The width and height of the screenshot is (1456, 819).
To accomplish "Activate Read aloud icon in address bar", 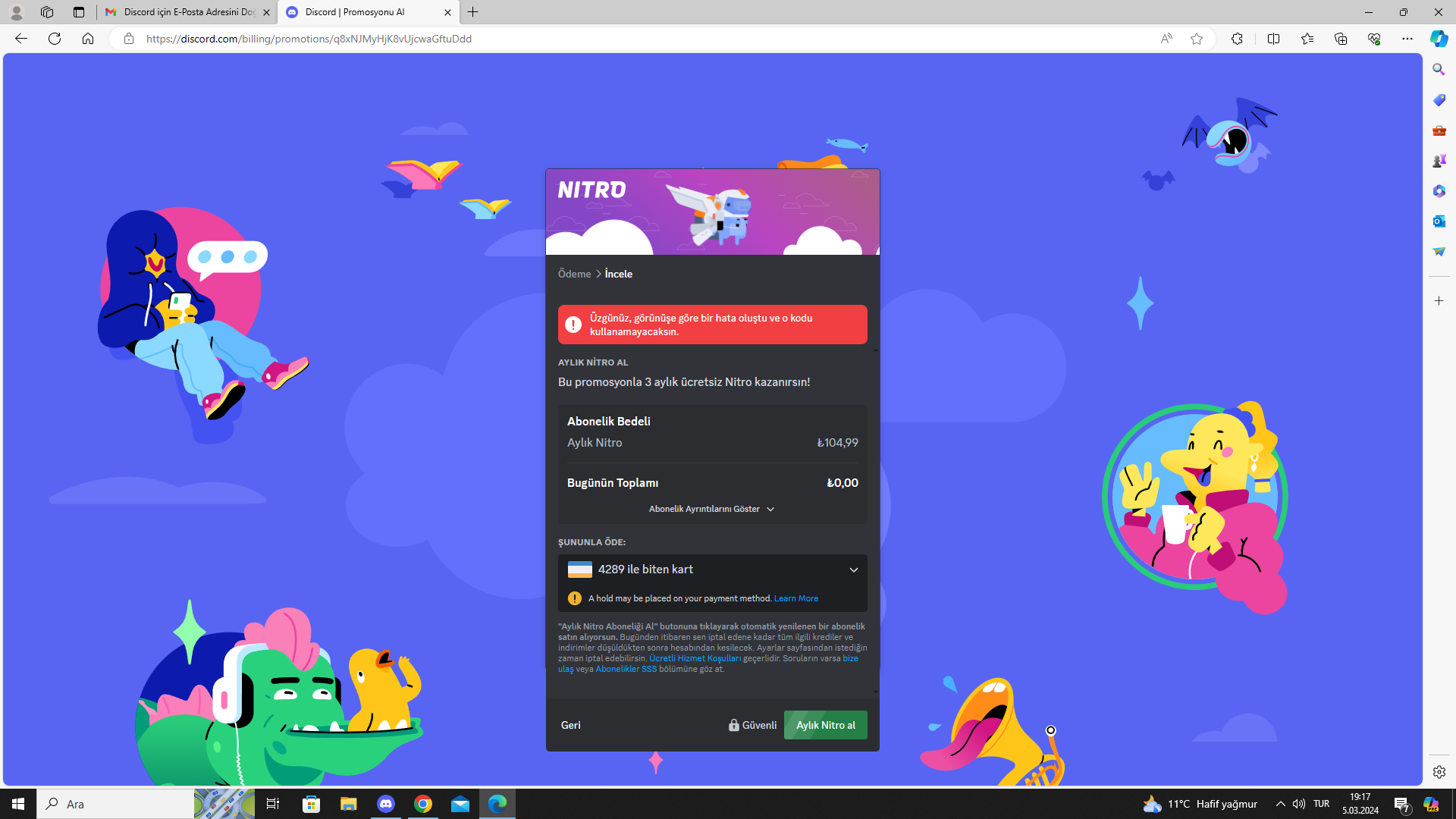I will click(1166, 39).
